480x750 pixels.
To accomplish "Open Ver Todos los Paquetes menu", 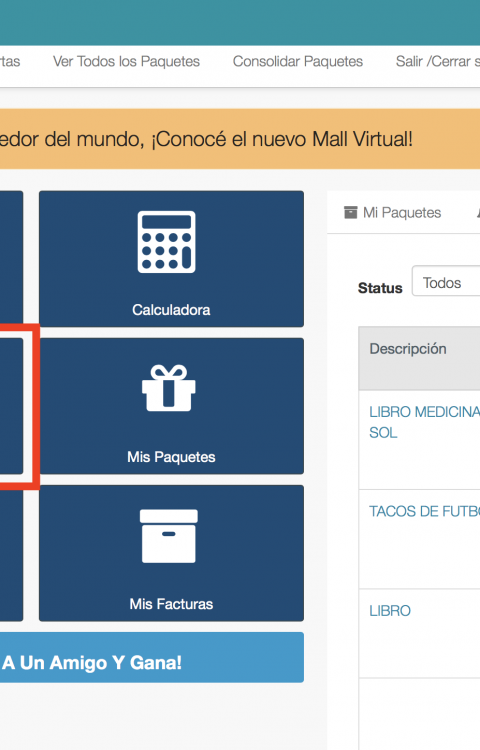I will click(x=126, y=62).
